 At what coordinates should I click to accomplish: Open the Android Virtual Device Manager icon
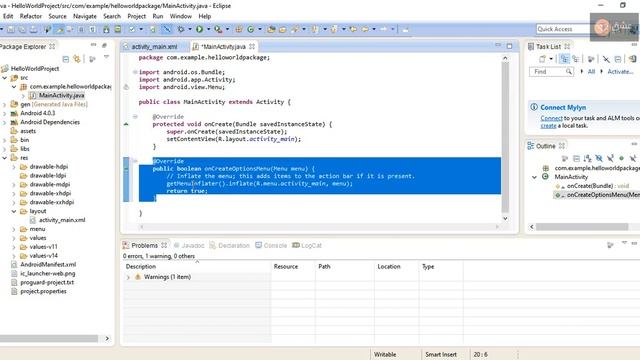click(x=118, y=29)
